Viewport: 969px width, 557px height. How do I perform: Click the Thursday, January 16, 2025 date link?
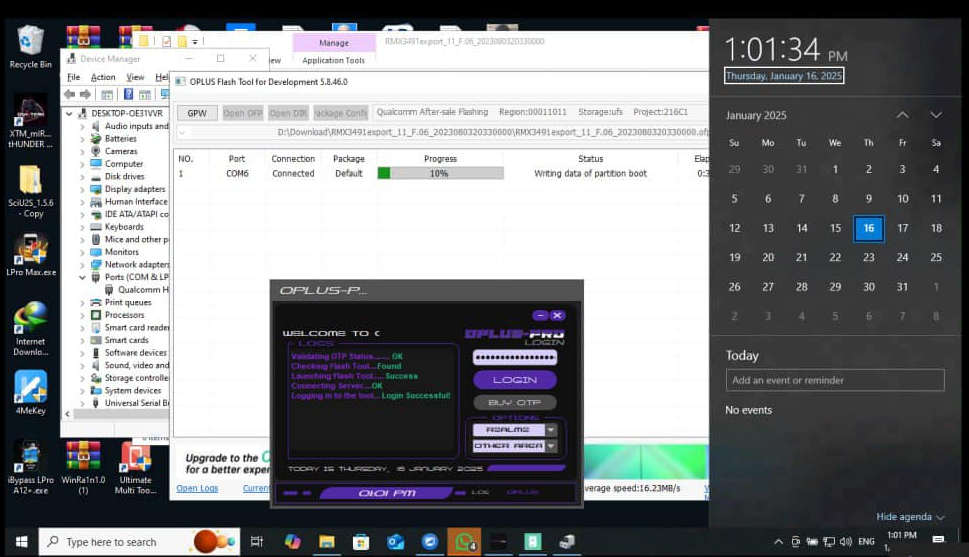click(784, 76)
